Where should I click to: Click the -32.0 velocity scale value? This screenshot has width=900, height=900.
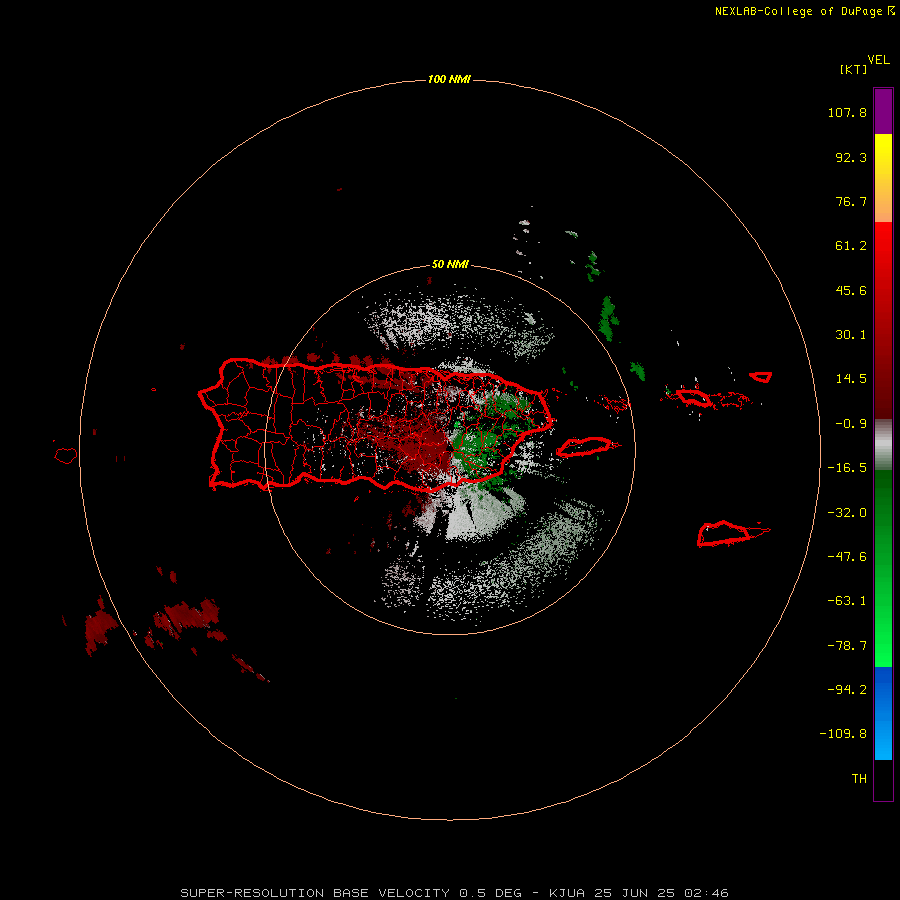coord(847,513)
